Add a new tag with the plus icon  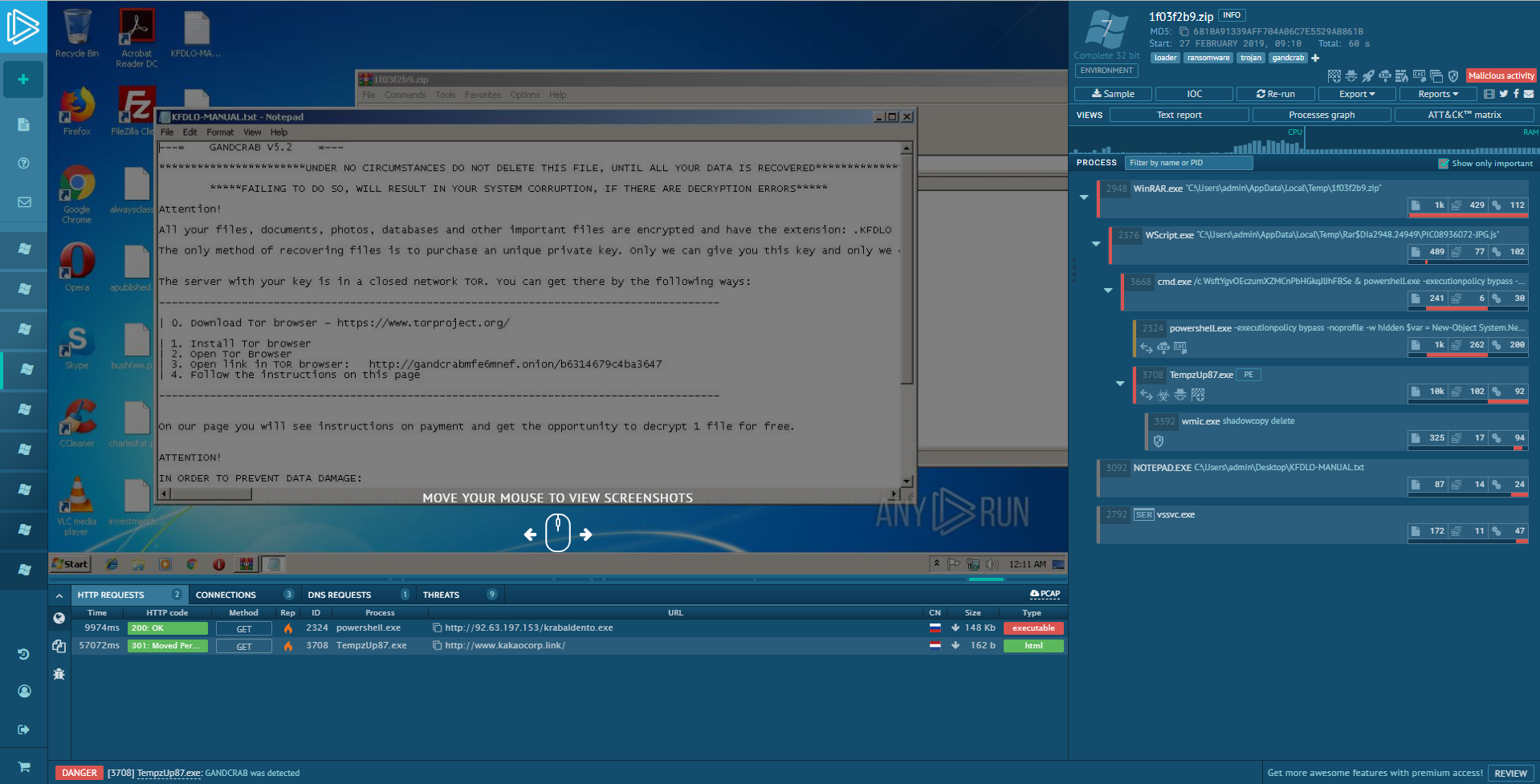1315,58
